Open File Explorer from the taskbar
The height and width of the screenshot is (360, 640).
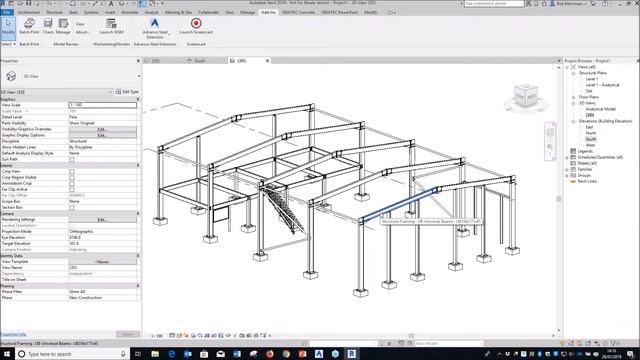[155, 353]
